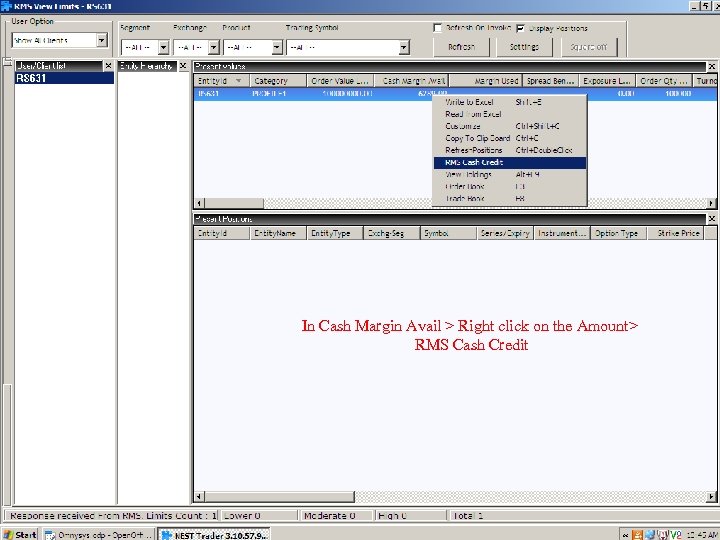
Task: Close the User/Client List panel
Action: 108,66
